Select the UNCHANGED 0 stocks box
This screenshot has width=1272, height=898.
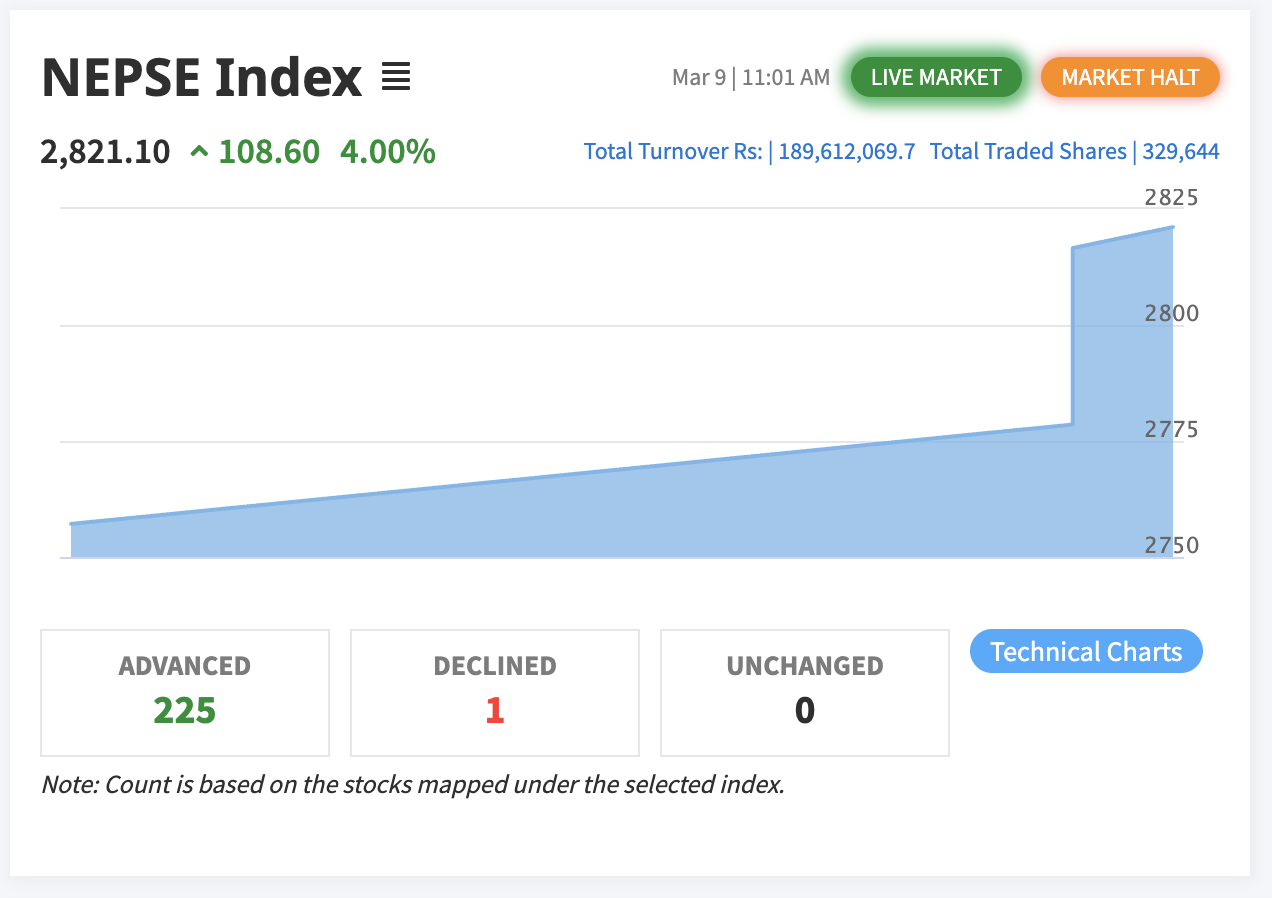805,692
